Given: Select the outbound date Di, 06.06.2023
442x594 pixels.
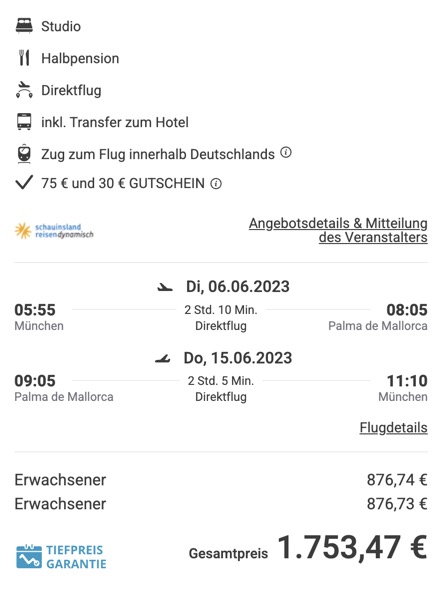Looking at the screenshot, I should pos(237,287).
